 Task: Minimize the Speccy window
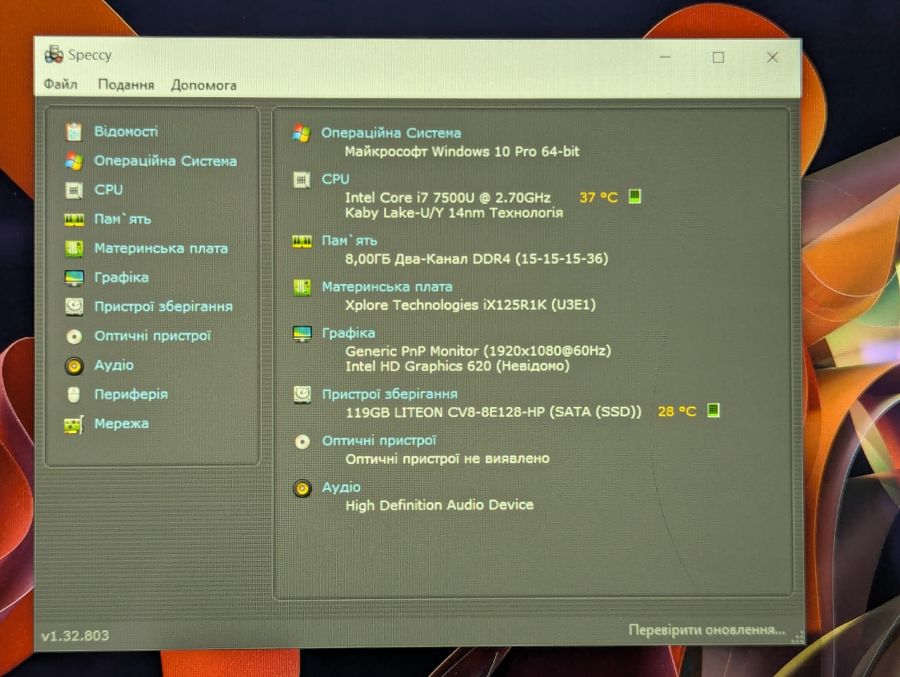[x=665, y=57]
